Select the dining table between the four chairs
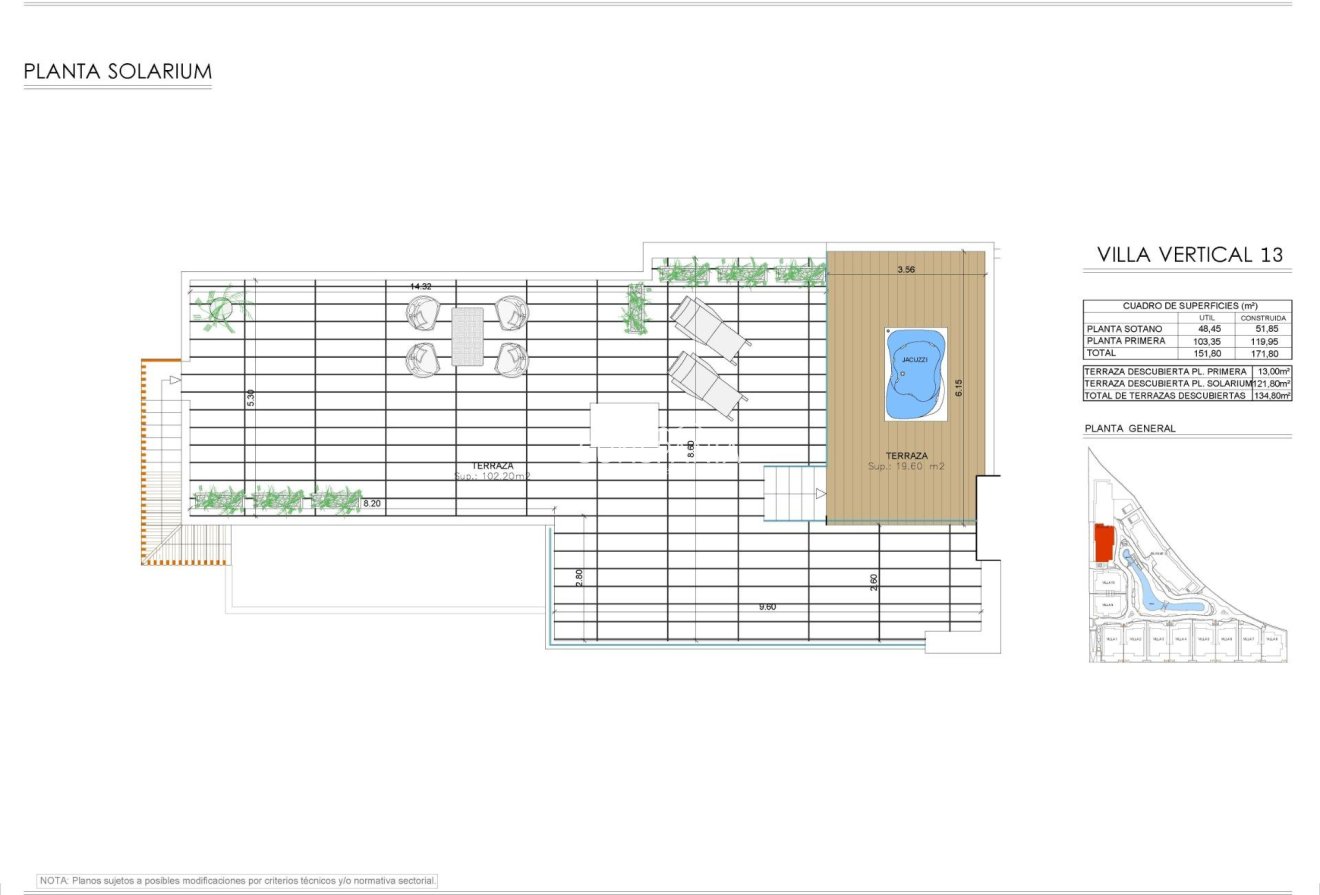 (x=467, y=336)
